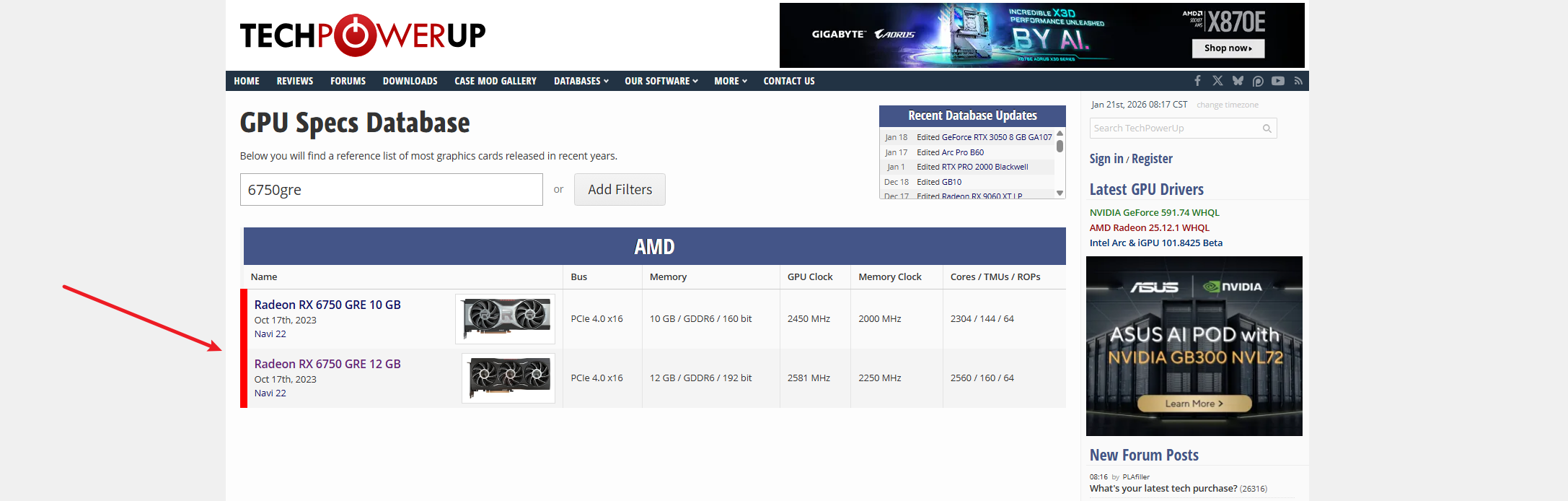Click the 2560 / 160 / 64 cores value
1568x501 pixels.
tap(982, 378)
